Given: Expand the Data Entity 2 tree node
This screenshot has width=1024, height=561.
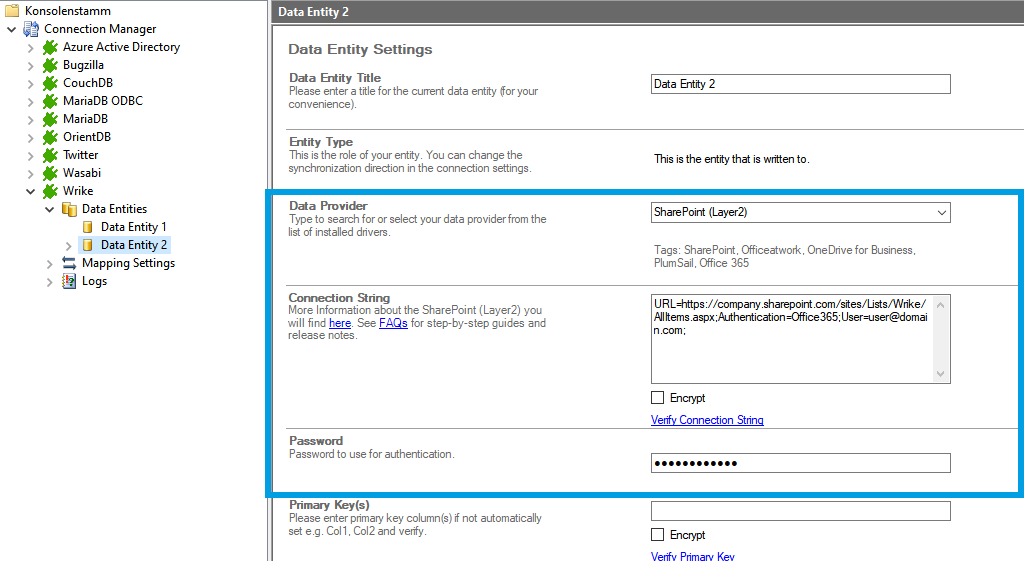Looking at the screenshot, I should click(68, 245).
